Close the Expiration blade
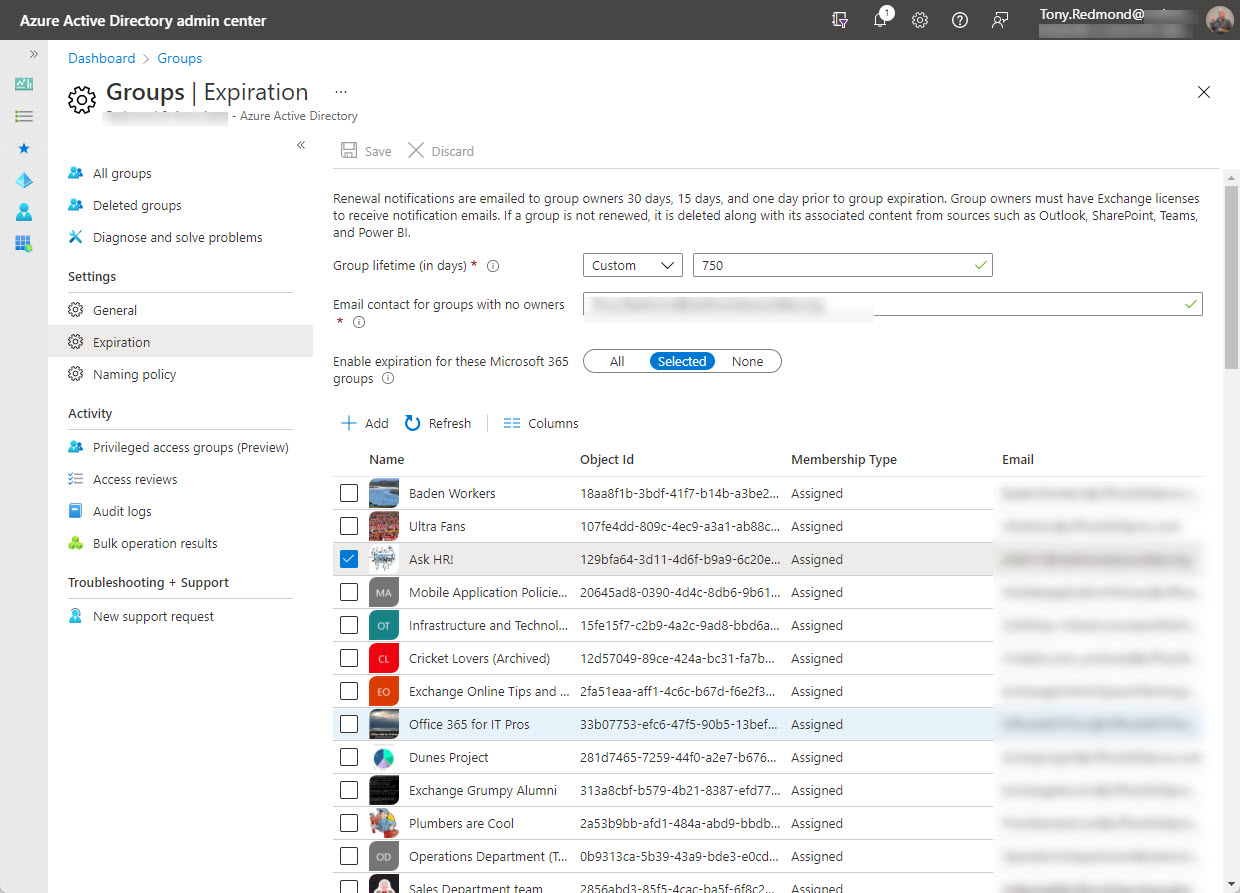1240x893 pixels. click(1204, 92)
